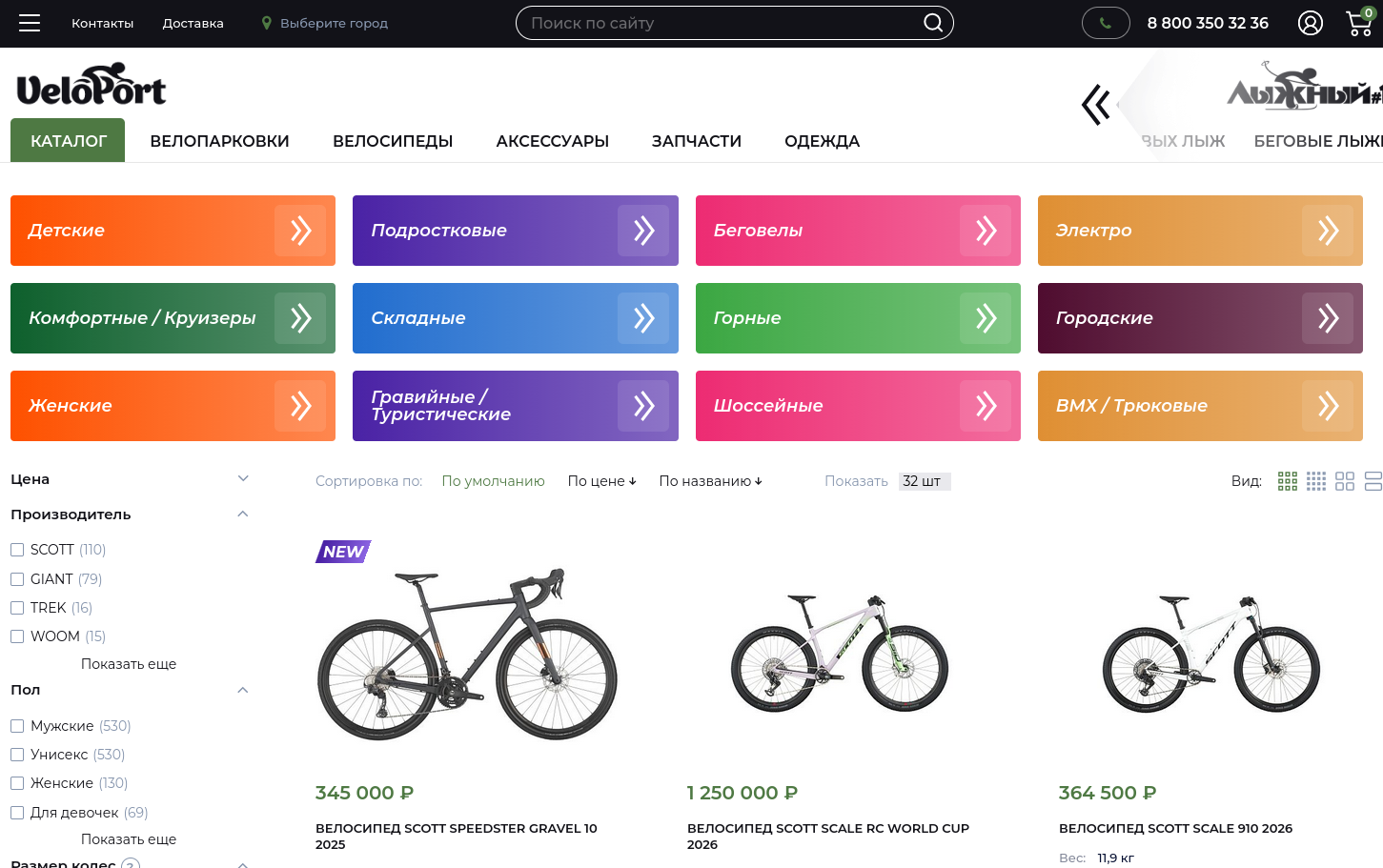Expand the Цена filter section

(130, 479)
